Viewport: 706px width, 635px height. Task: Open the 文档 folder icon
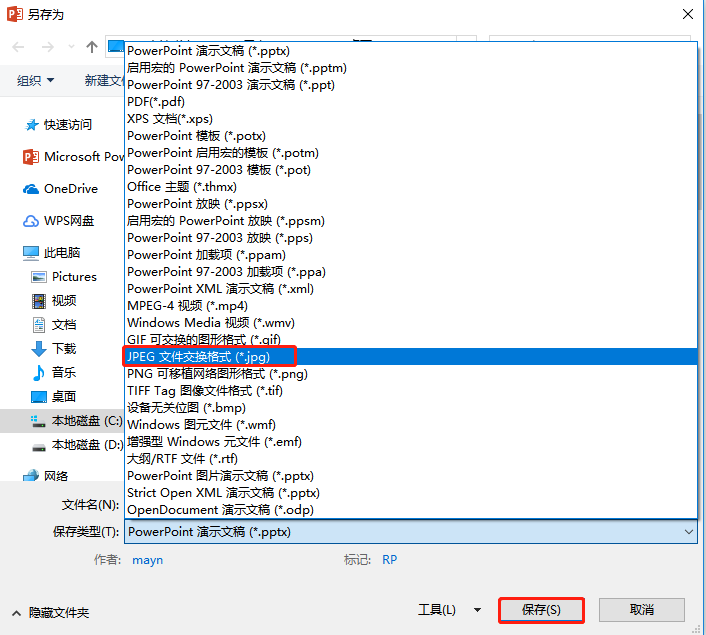click(x=39, y=325)
